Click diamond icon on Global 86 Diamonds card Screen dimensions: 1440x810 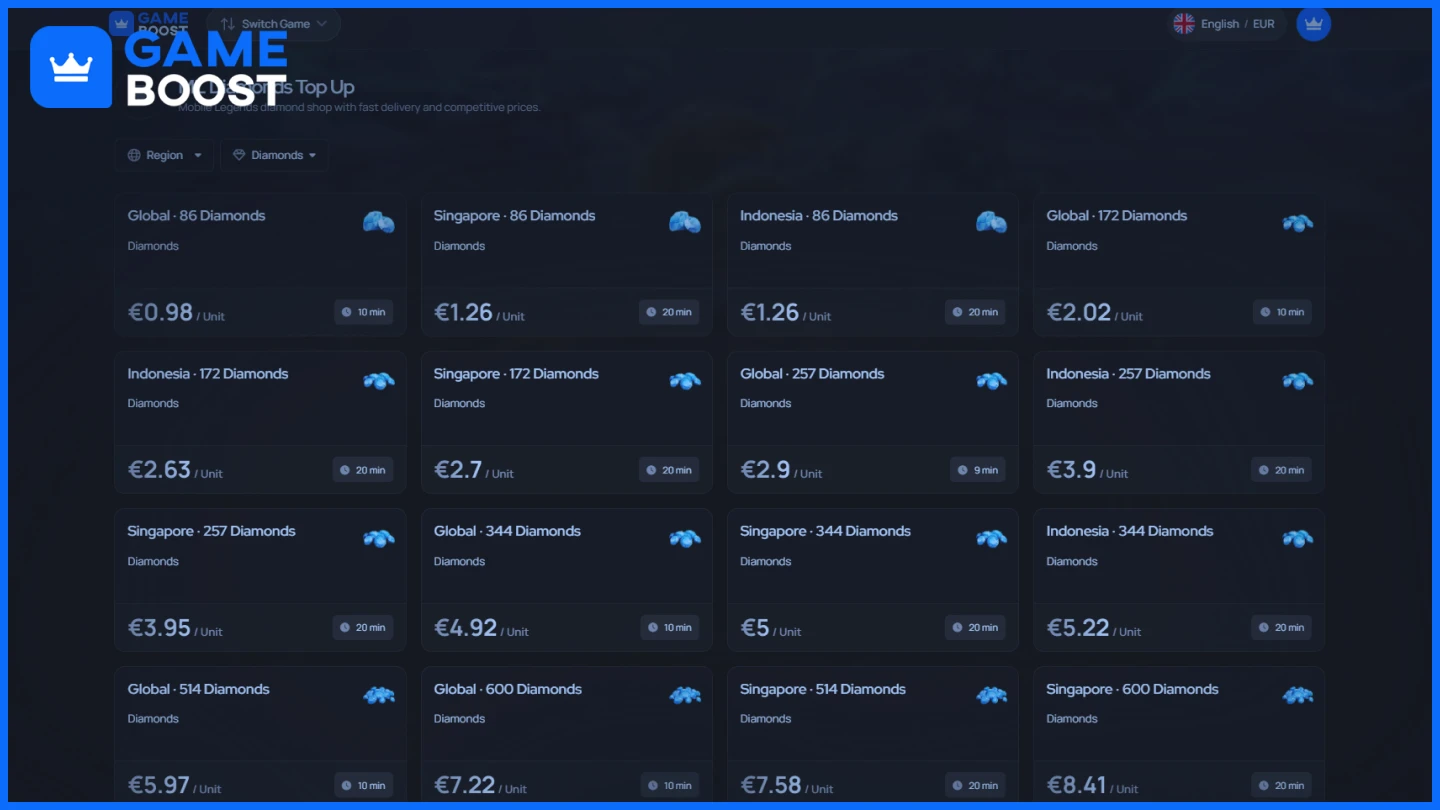pyautogui.click(x=378, y=222)
